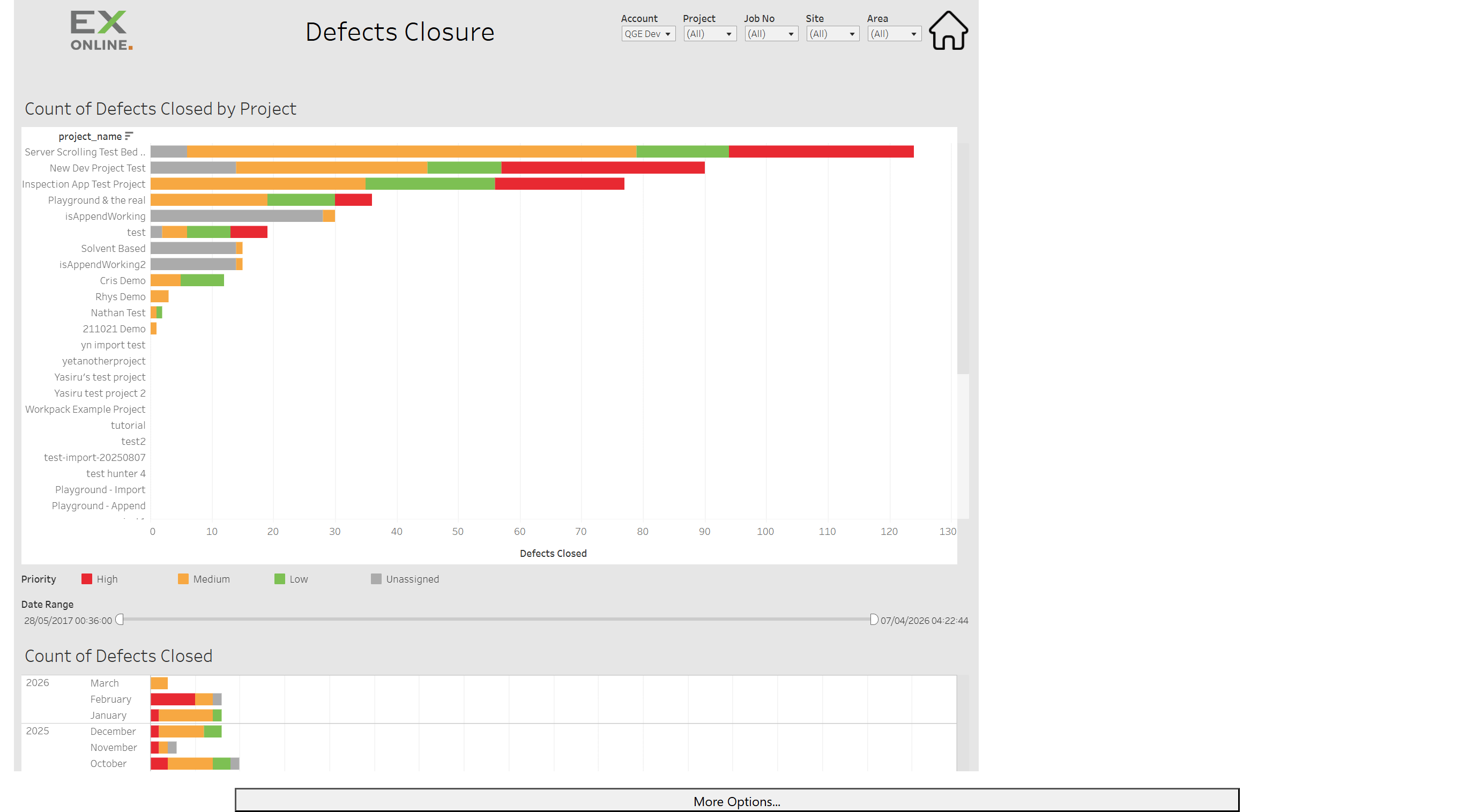Grab the Date Range start slider handle
The width and height of the screenshot is (1474, 812).
120,620
